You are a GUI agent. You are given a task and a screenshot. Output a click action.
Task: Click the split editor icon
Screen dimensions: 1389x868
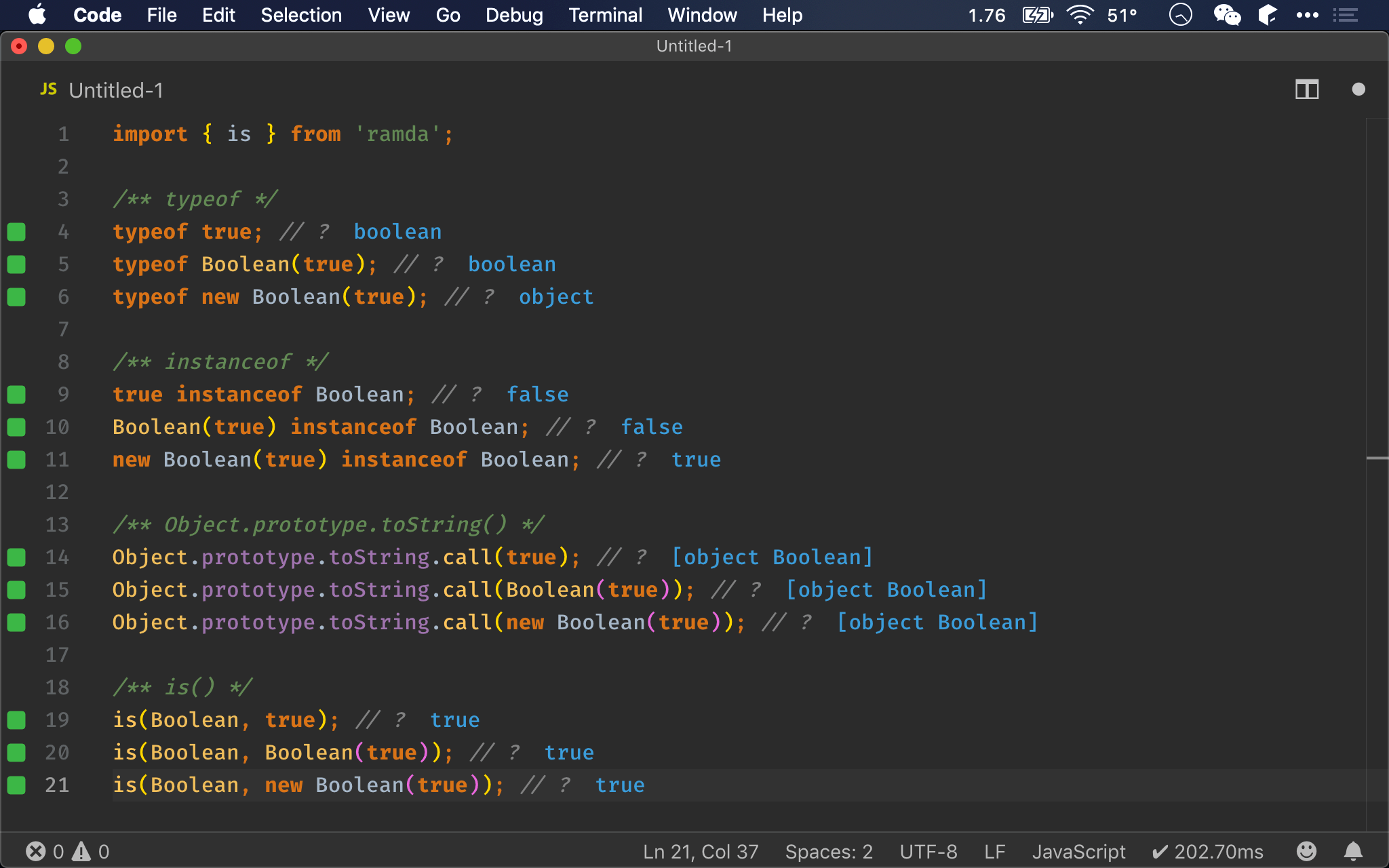1306,90
